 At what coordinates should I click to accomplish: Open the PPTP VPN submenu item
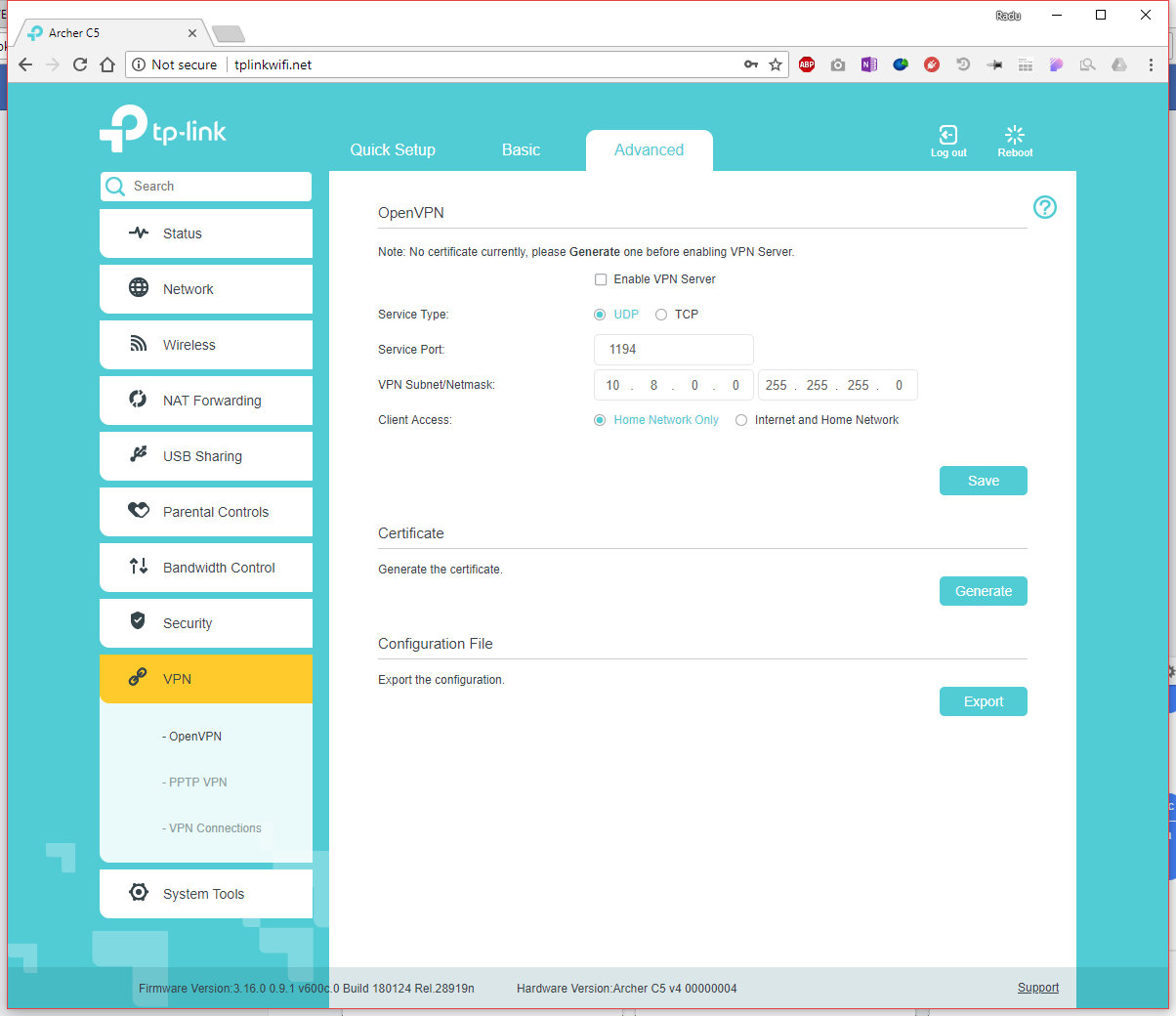[197, 783]
